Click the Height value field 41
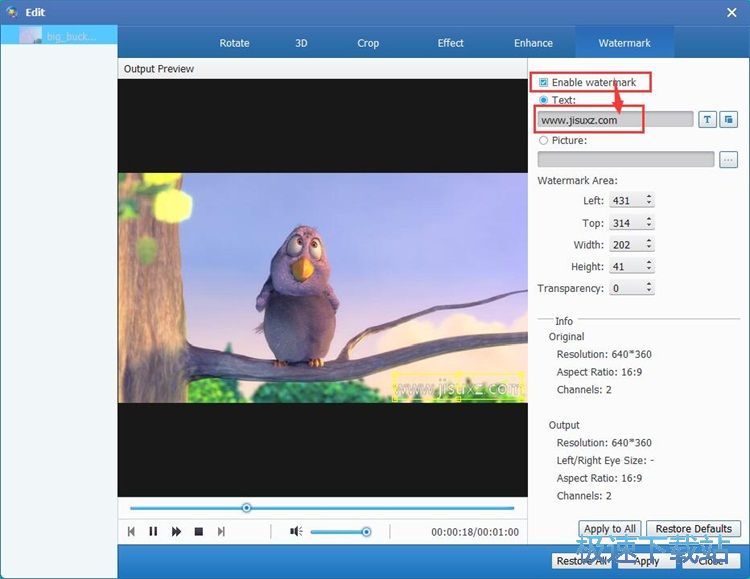 627,266
